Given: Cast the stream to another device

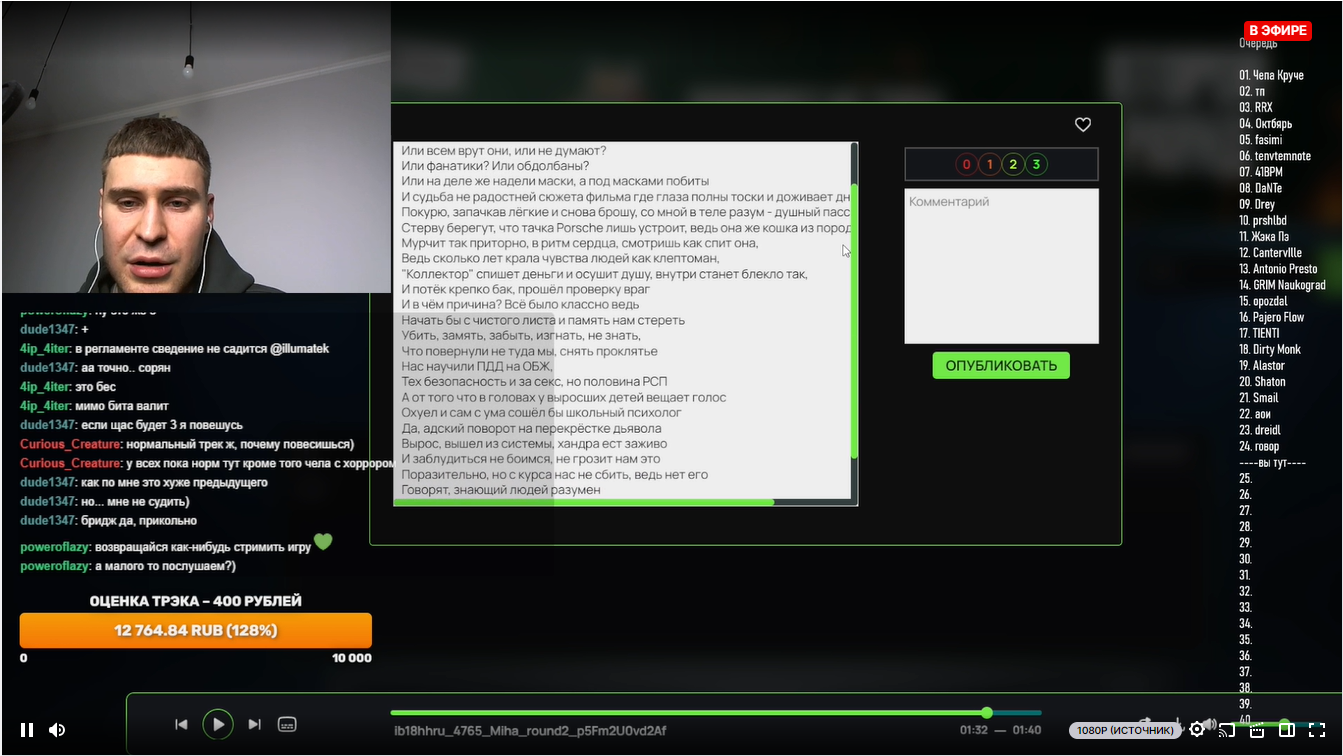Looking at the screenshot, I should point(1226,730).
